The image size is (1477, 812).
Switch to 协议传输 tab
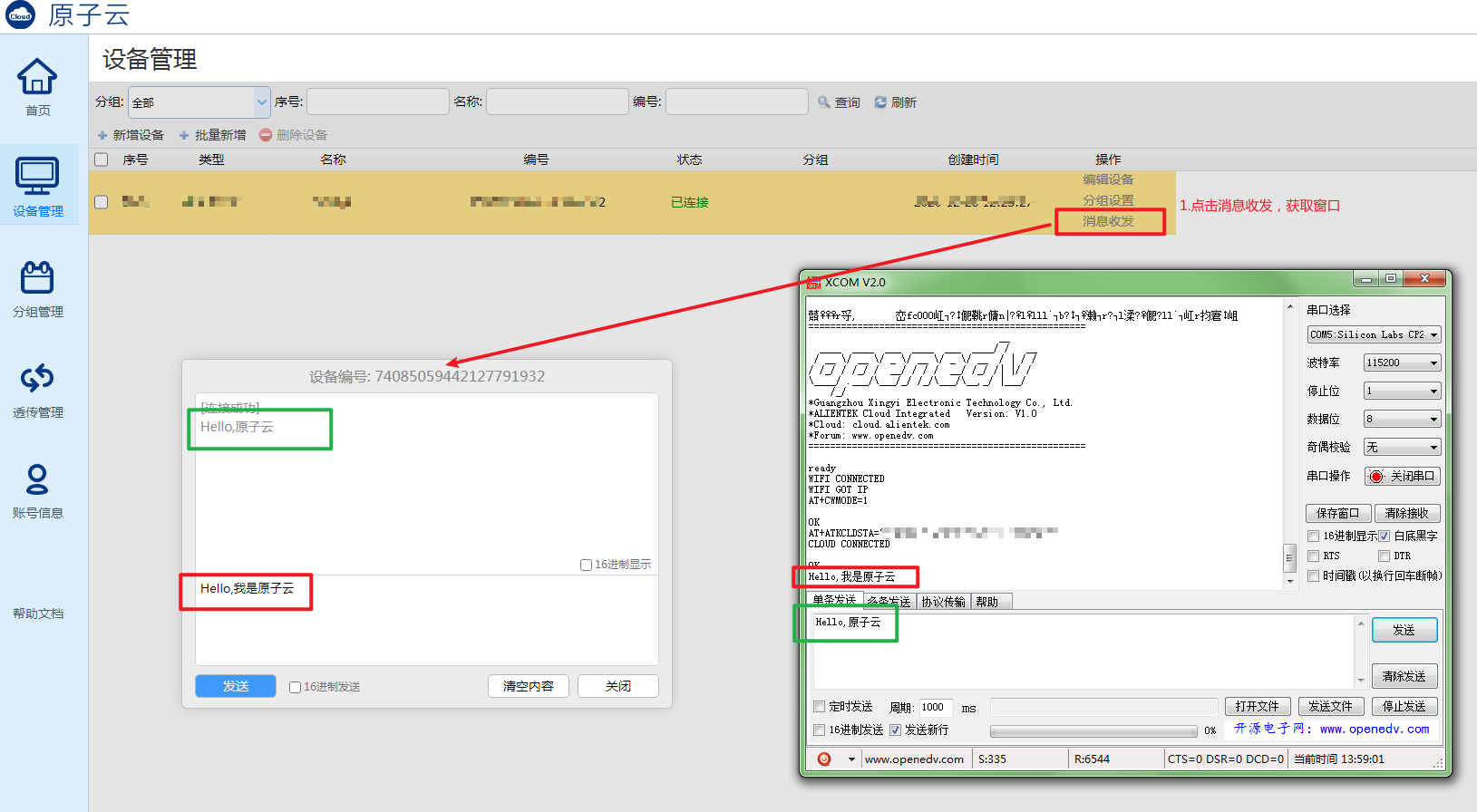[x=944, y=602]
